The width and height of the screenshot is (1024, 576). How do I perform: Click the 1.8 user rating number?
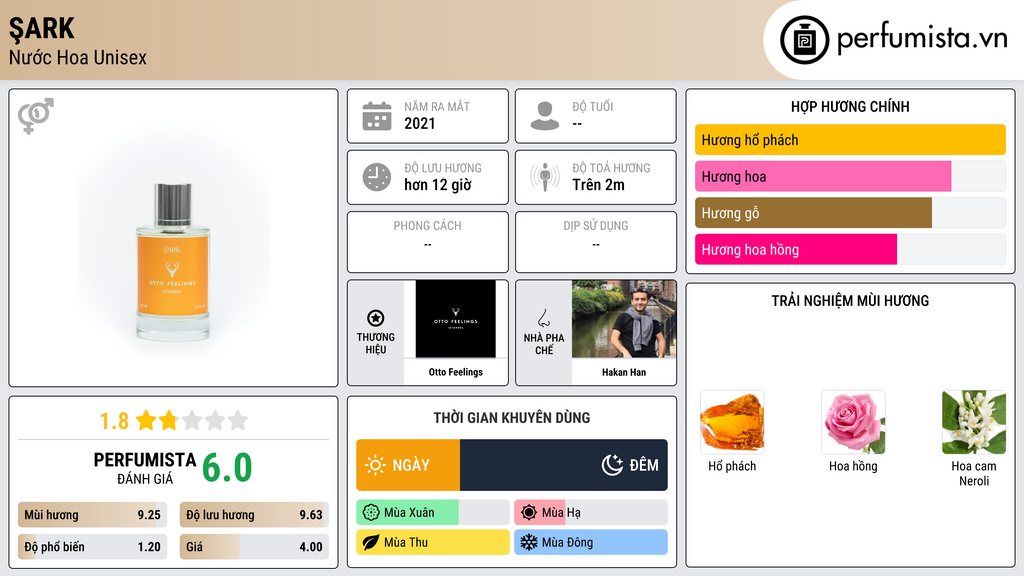pyautogui.click(x=114, y=421)
